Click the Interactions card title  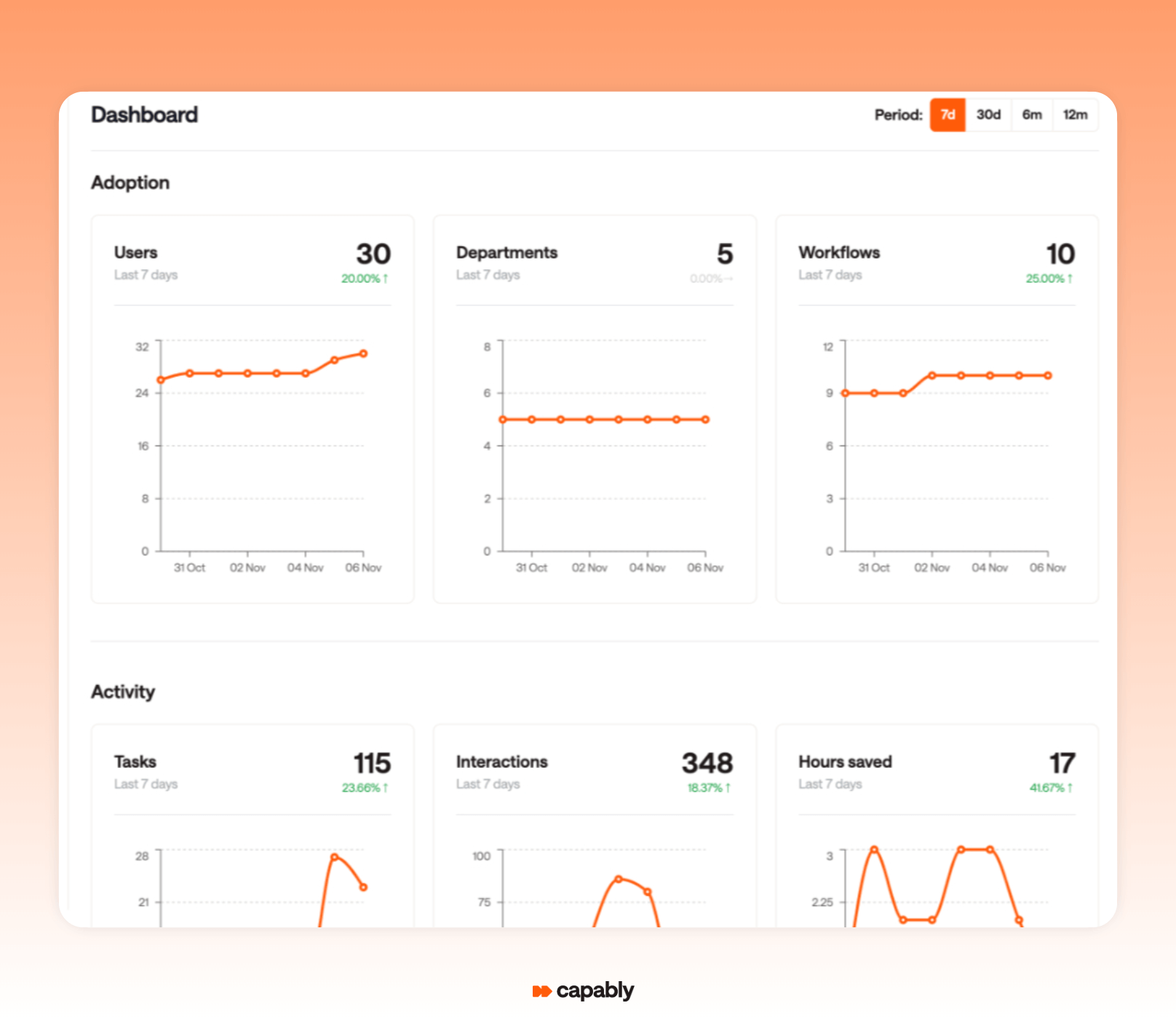click(x=502, y=762)
